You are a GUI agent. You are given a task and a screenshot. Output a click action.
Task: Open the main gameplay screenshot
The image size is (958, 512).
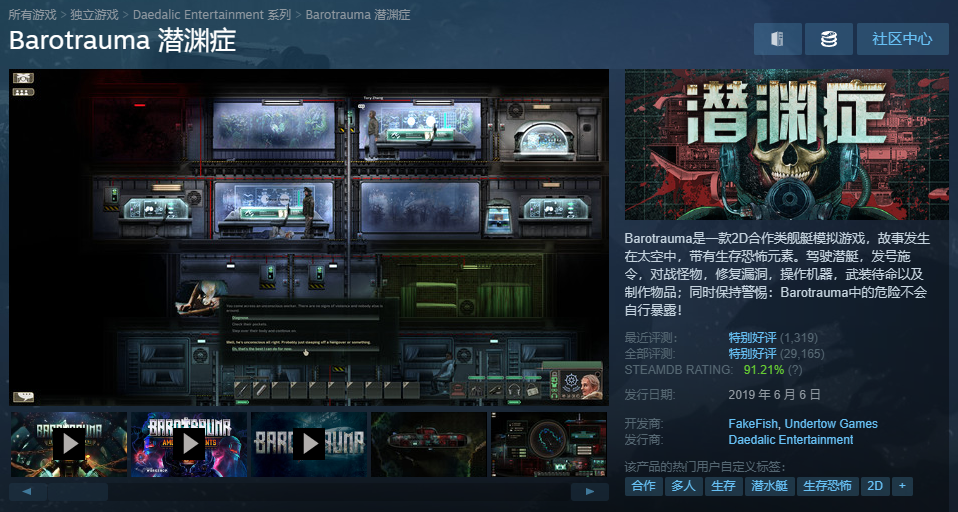(309, 237)
